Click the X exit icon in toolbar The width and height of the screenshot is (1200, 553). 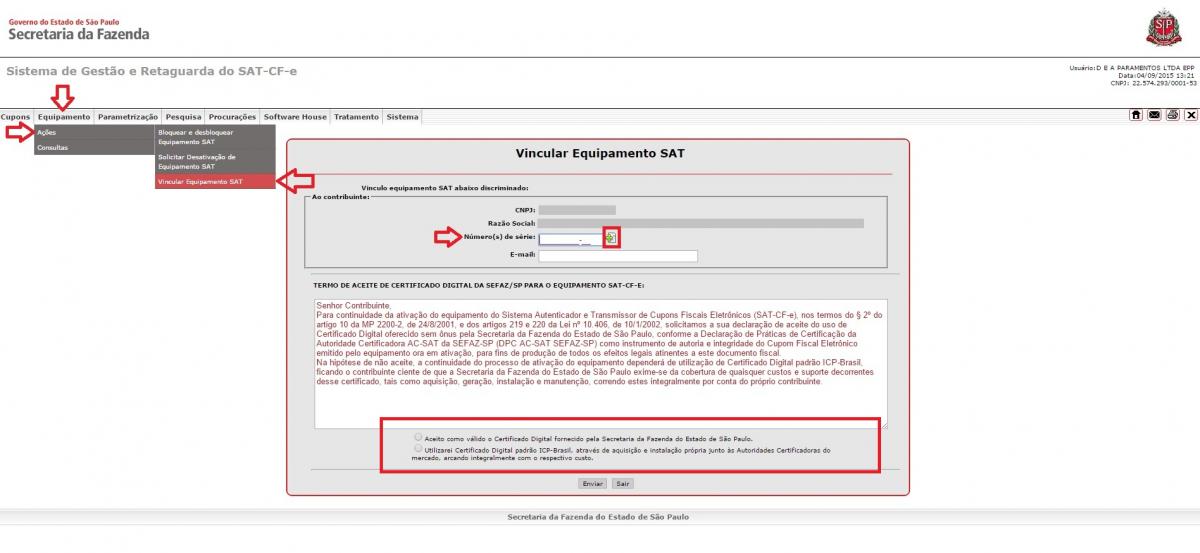(x=1191, y=116)
